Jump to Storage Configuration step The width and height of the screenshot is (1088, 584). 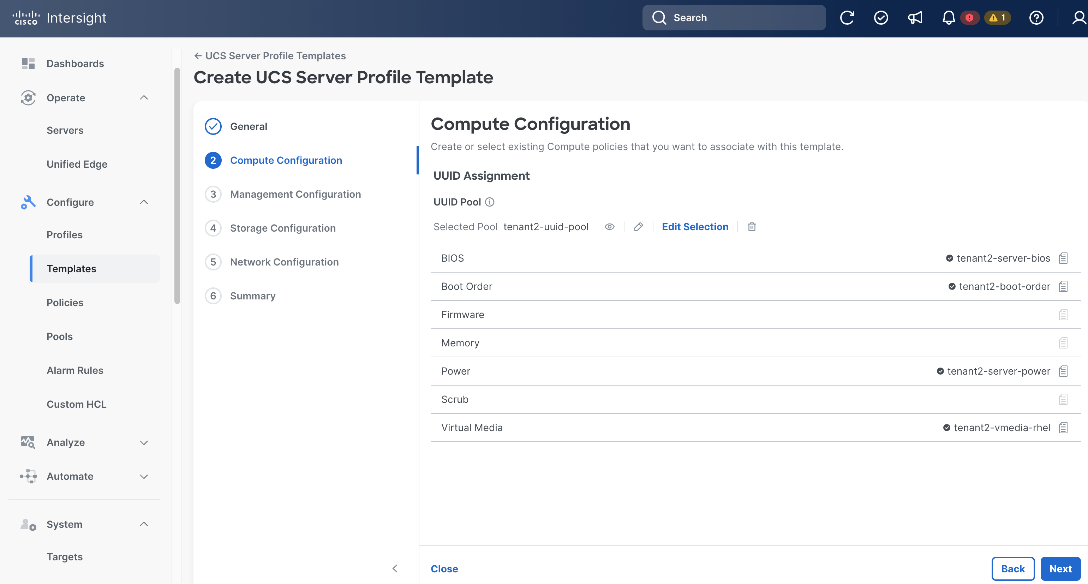282,228
